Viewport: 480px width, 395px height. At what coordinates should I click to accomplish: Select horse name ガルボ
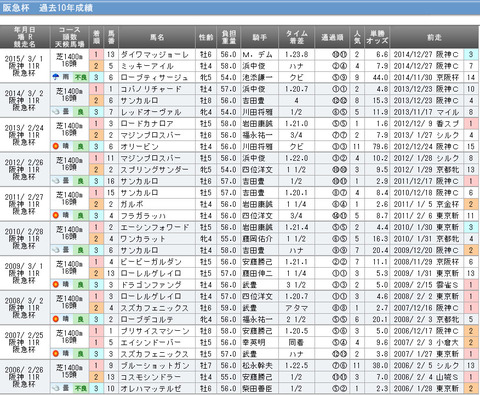(132, 204)
